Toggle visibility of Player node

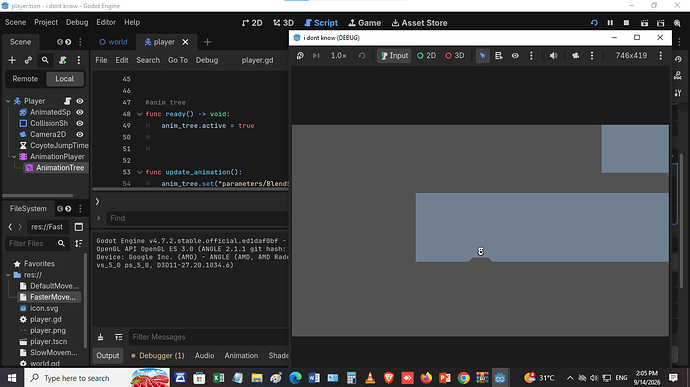pos(80,101)
